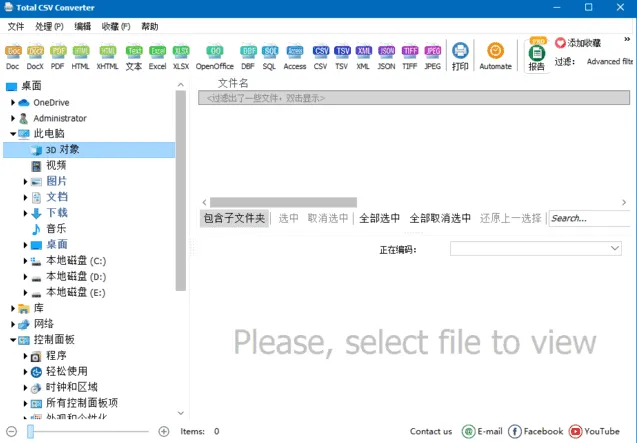Click the file list horizontal scrollbar
The width and height of the screenshot is (637, 443).
pos(283,202)
